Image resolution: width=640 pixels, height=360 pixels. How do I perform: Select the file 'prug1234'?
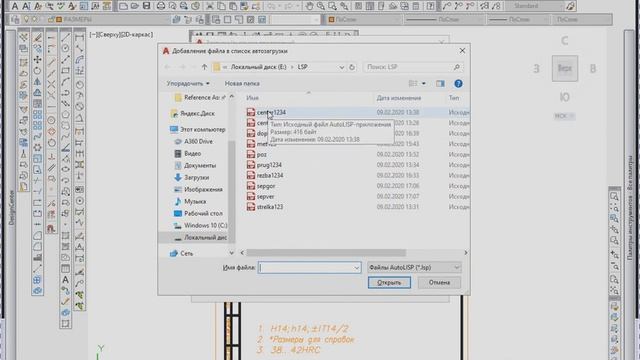point(269,165)
